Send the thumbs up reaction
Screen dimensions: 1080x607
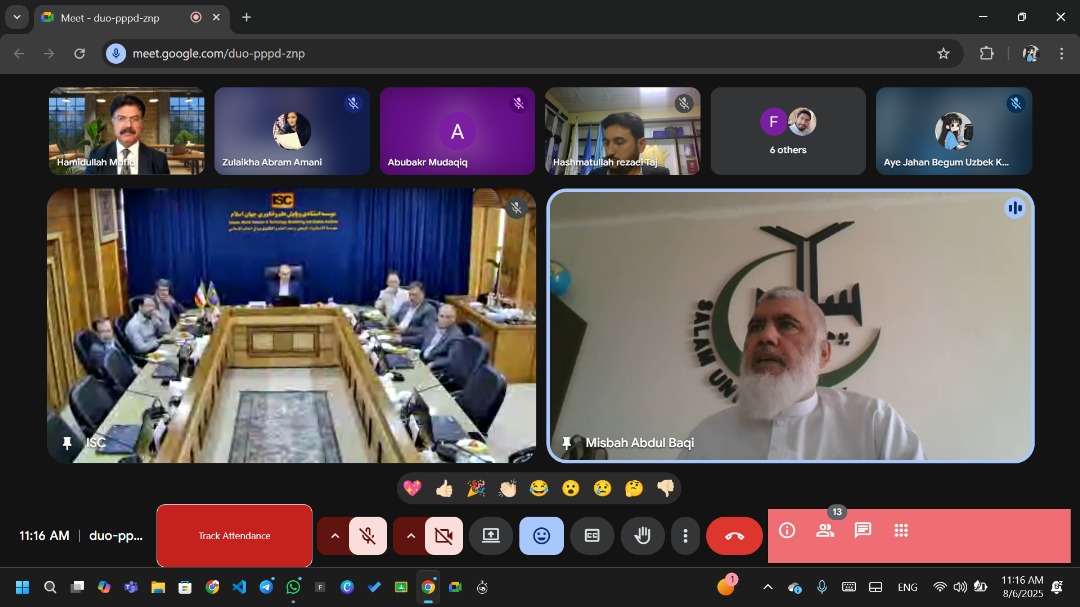pyautogui.click(x=444, y=489)
